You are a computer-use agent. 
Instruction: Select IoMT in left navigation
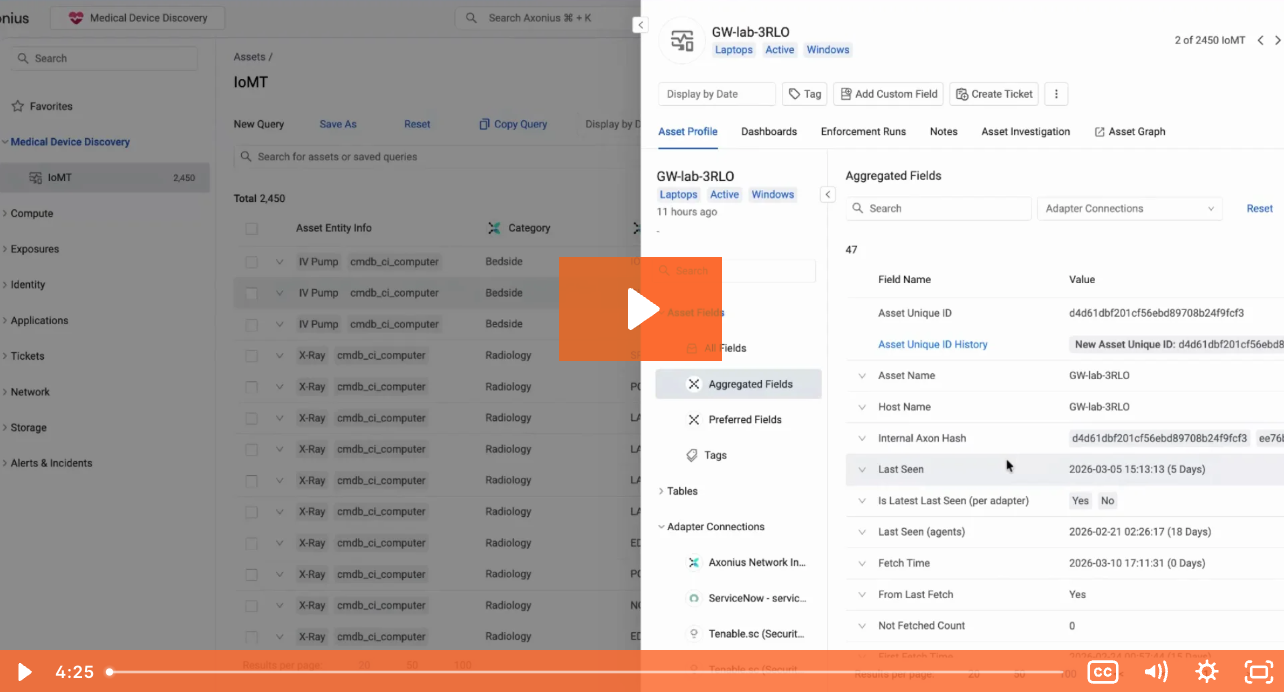(105, 178)
